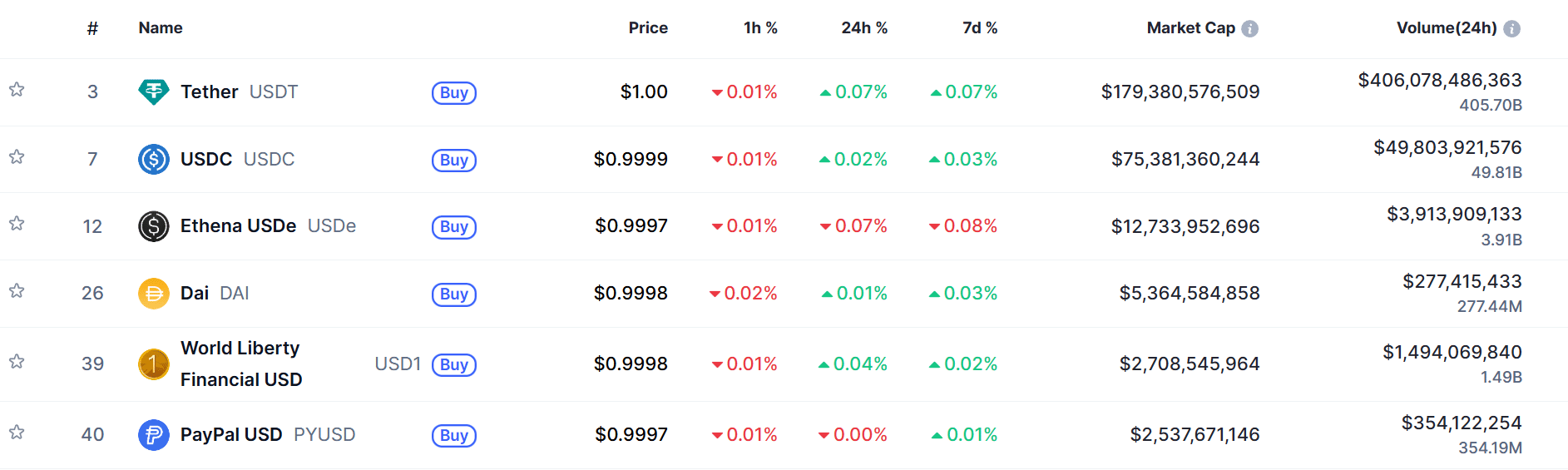
Task: Click the Dai coin logo icon
Action: click(153, 294)
